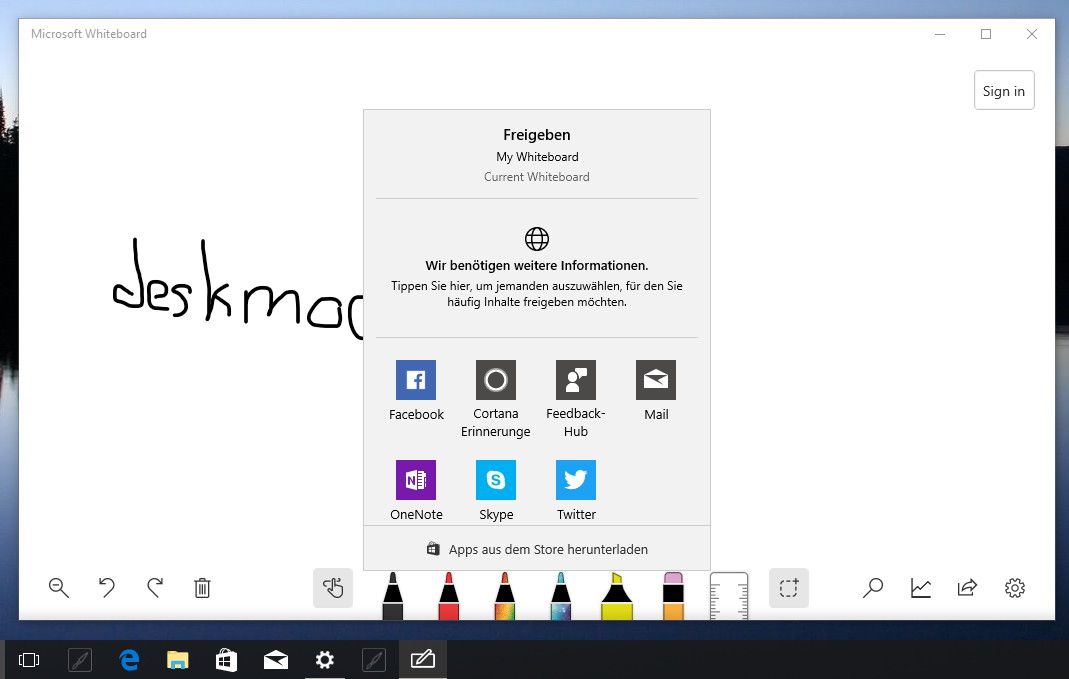Share the whiteboard to Facebook
Viewport: 1069px width, 679px height.
coord(416,390)
